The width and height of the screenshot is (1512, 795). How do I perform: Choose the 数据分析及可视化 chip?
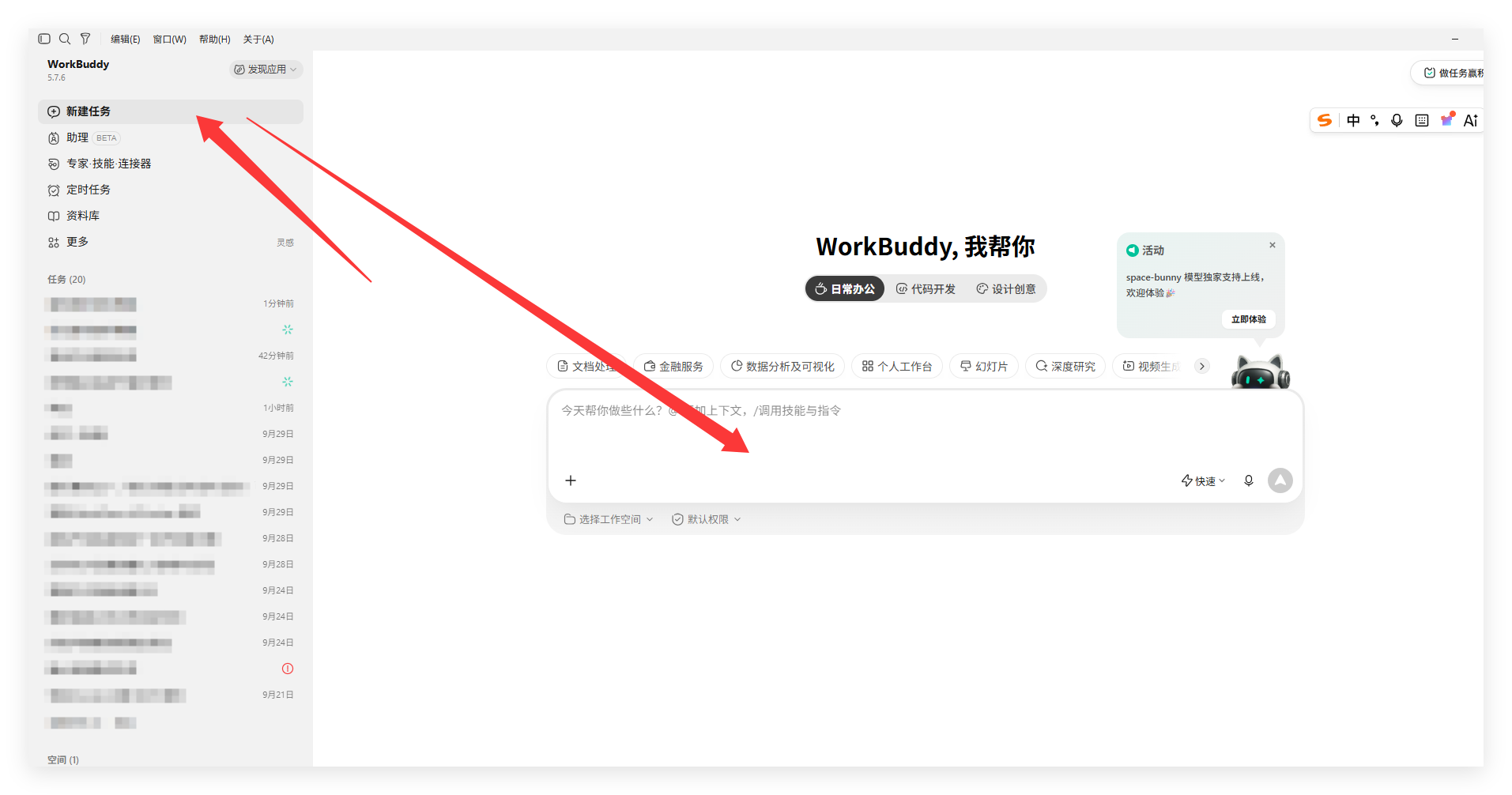point(782,367)
